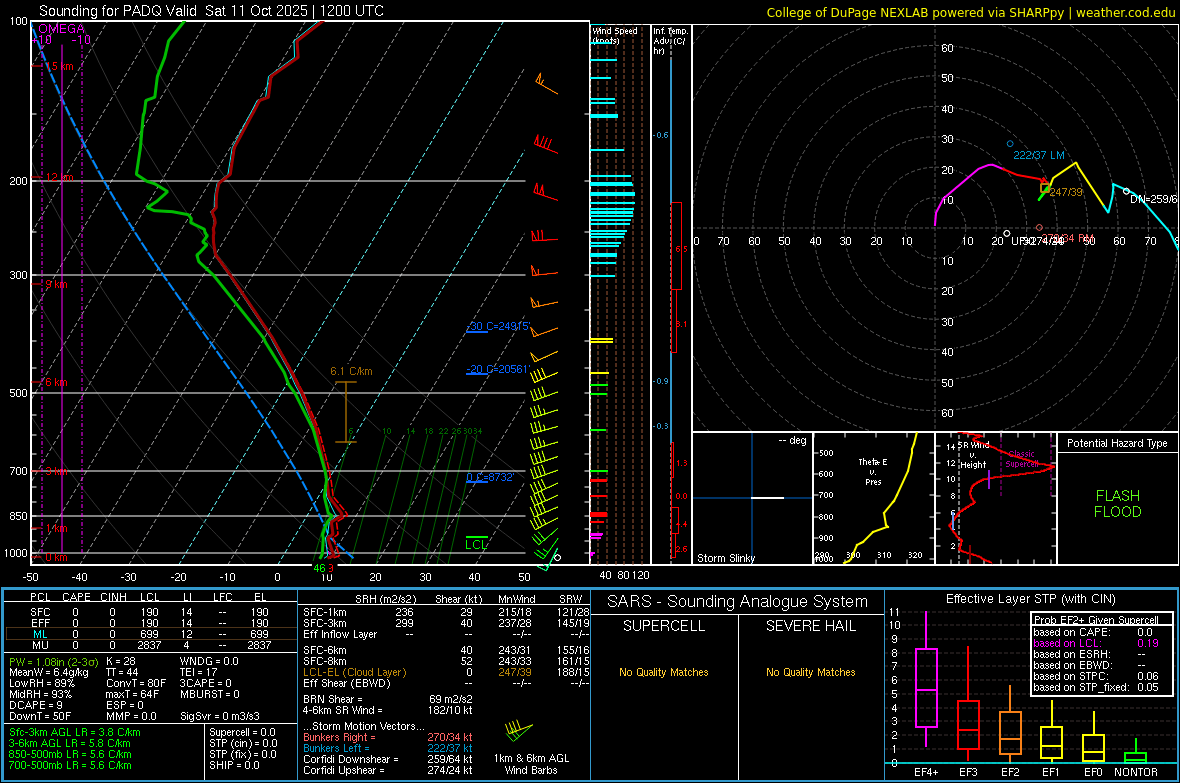Click the 222/37 LM hodograph label
The height and width of the screenshot is (783, 1180).
1039,155
